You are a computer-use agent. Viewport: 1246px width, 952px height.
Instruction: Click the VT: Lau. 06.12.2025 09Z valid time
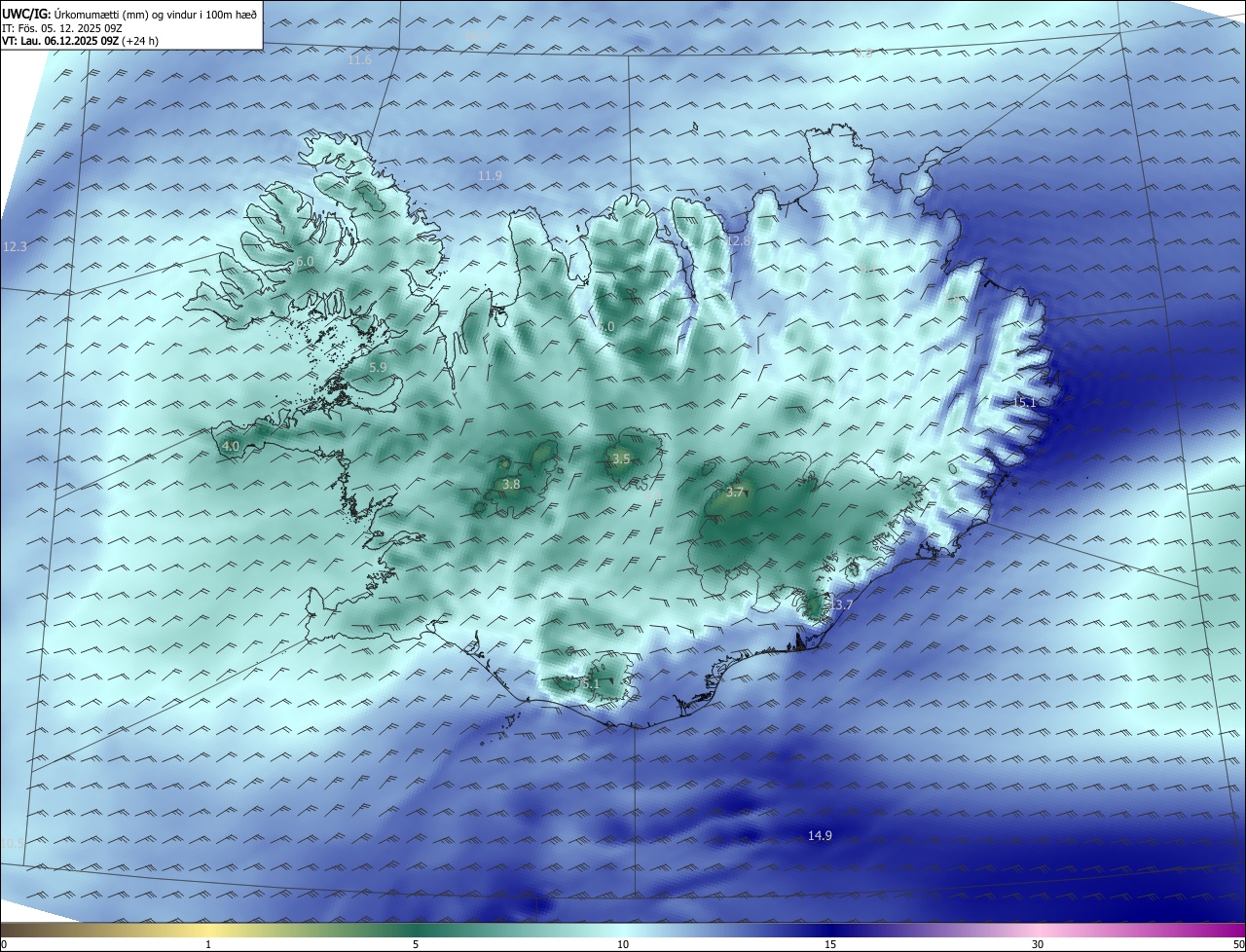point(60,41)
